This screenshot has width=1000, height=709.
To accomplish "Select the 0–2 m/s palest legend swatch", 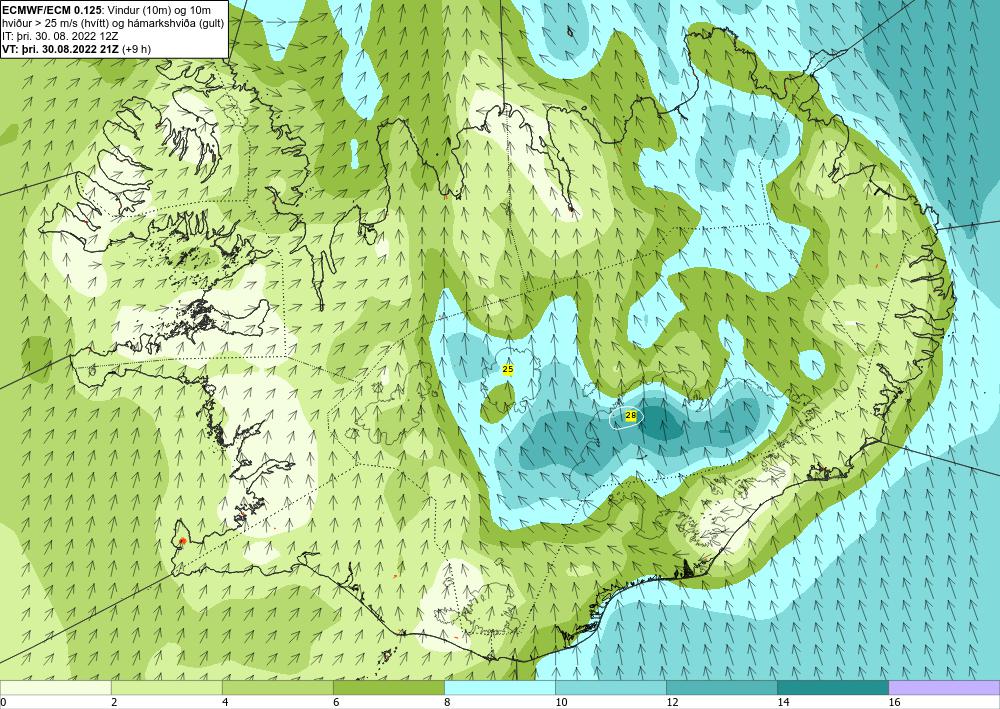I will click(55, 687).
